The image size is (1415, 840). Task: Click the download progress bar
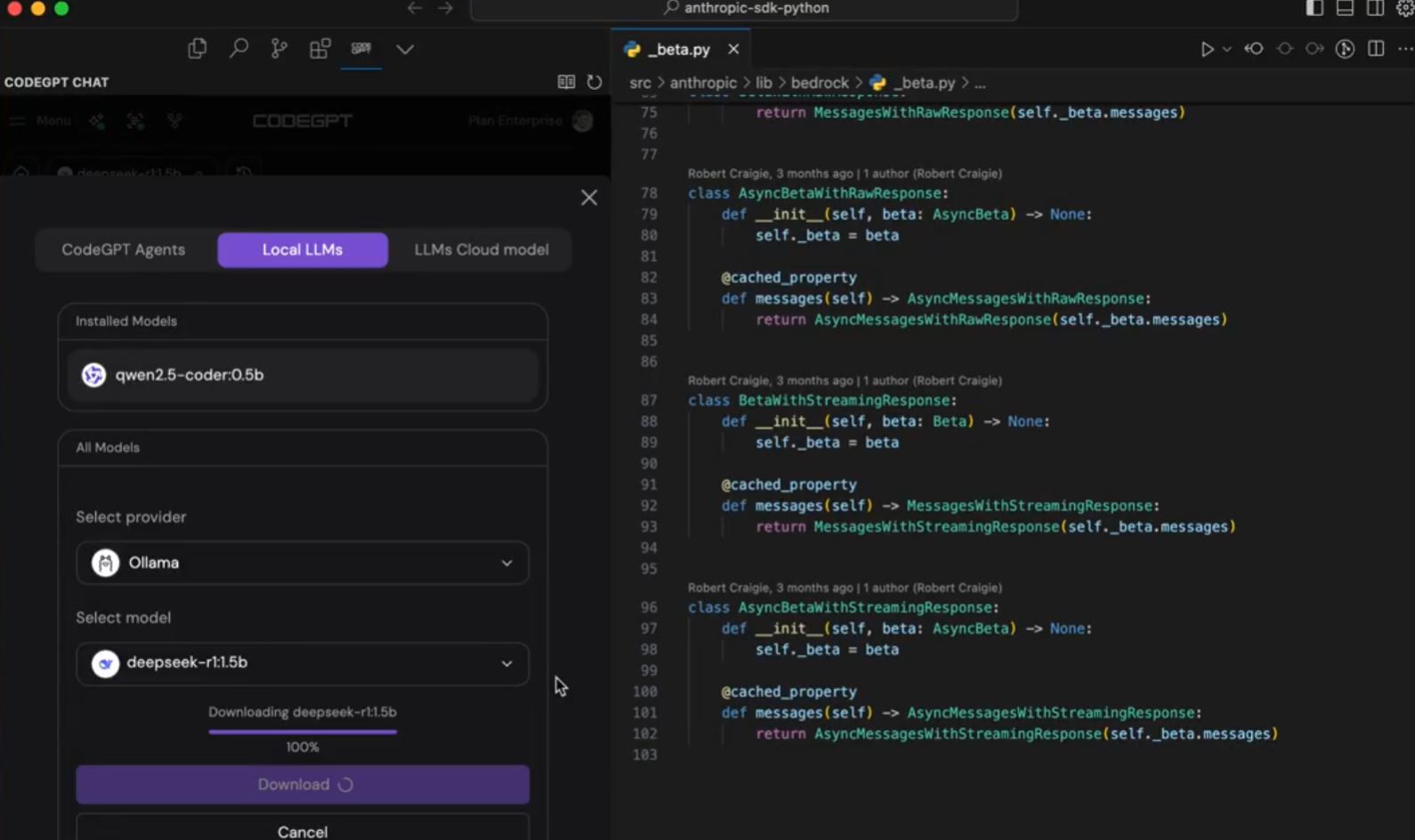click(x=303, y=731)
